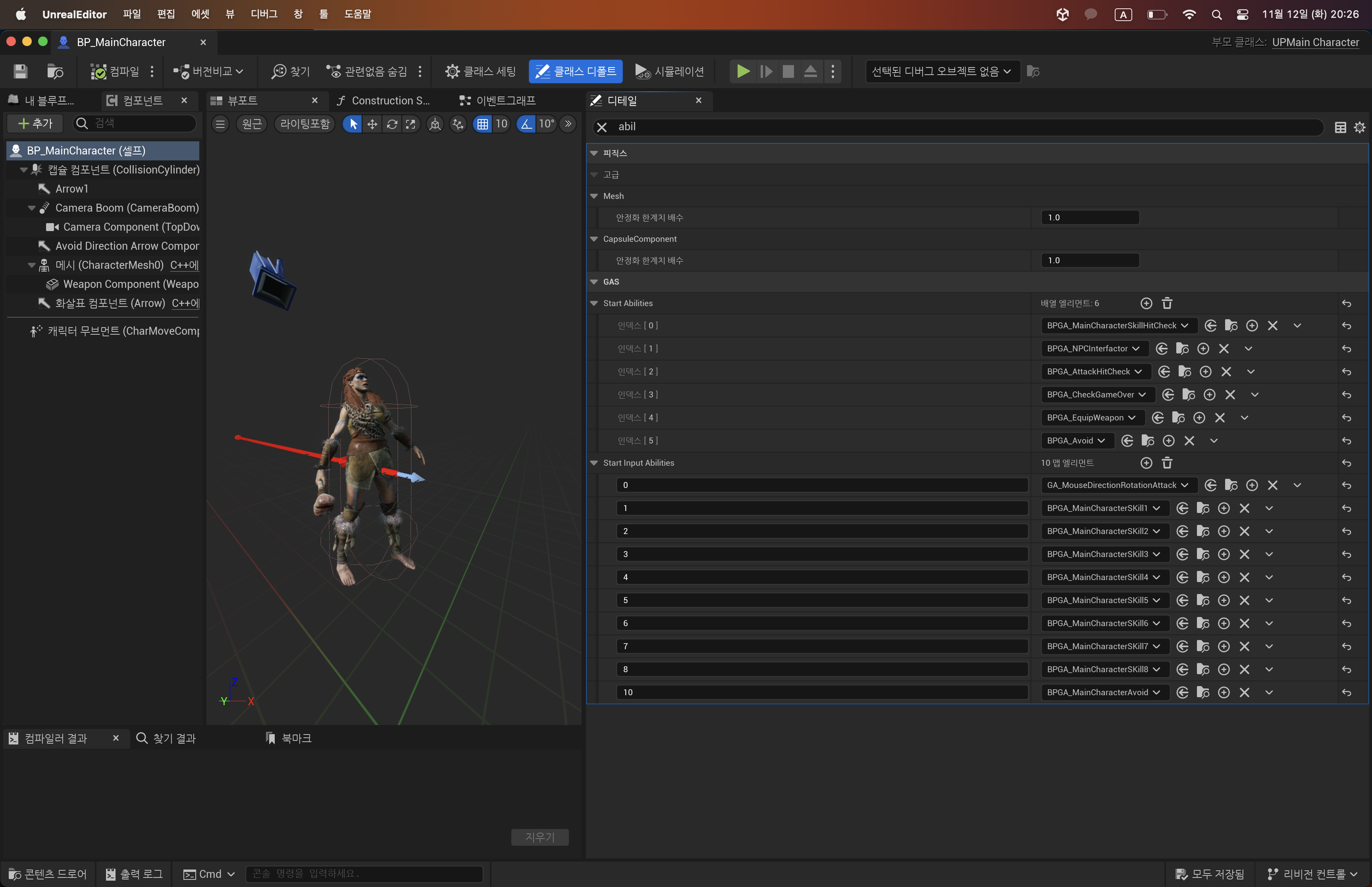
Task: Click the Browse to asset icon in toolbar
Action: (x=55, y=71)
